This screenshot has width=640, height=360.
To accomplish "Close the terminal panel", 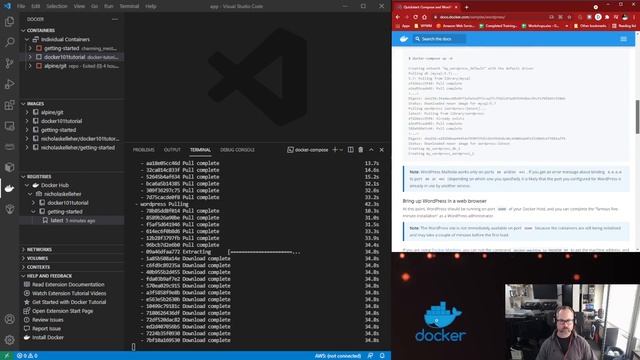I will pyautogui.click(x=382, y=150).
